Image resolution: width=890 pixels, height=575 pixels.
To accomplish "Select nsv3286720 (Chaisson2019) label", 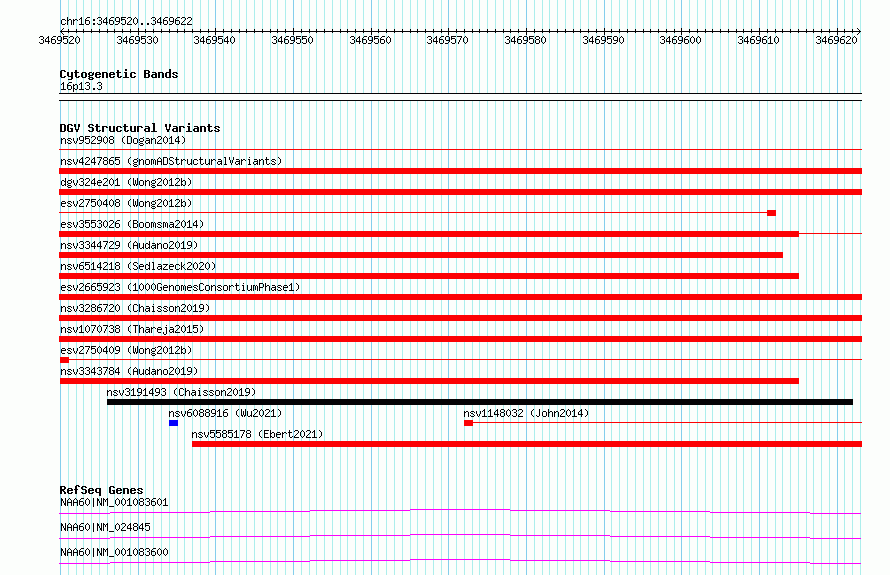I will (x=135, y=308).
